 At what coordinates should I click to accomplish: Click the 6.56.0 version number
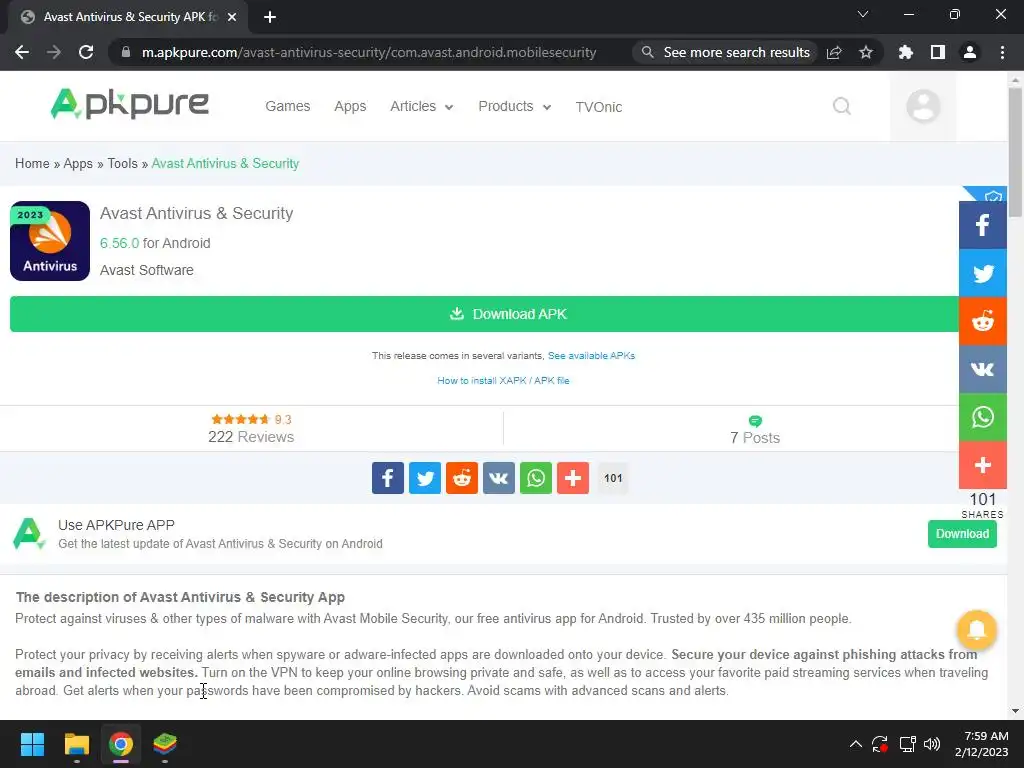pos(120,243)
